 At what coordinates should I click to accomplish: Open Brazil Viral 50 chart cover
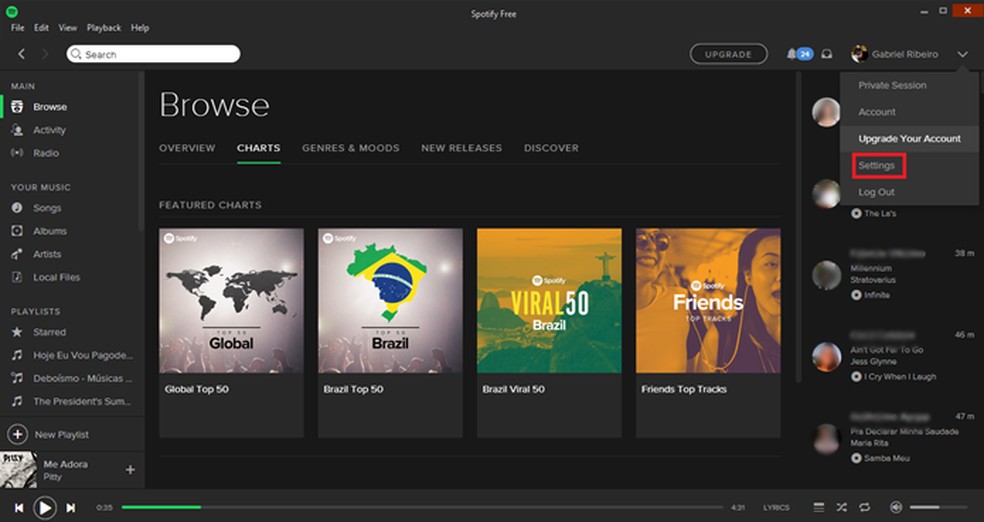pyautogui.click(x=549, y=301)
